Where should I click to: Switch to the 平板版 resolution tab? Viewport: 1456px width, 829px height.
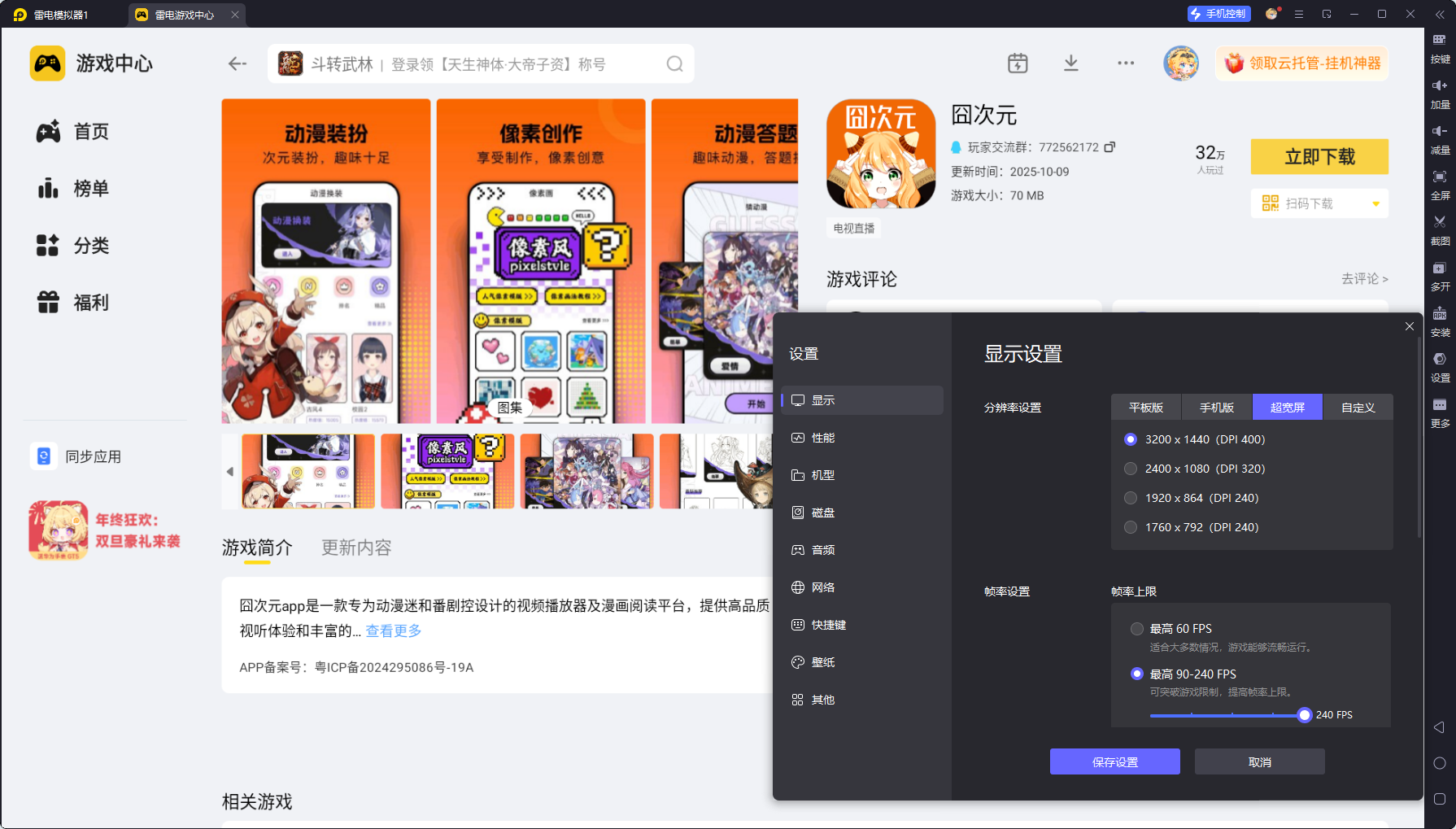coord(1146,408)
